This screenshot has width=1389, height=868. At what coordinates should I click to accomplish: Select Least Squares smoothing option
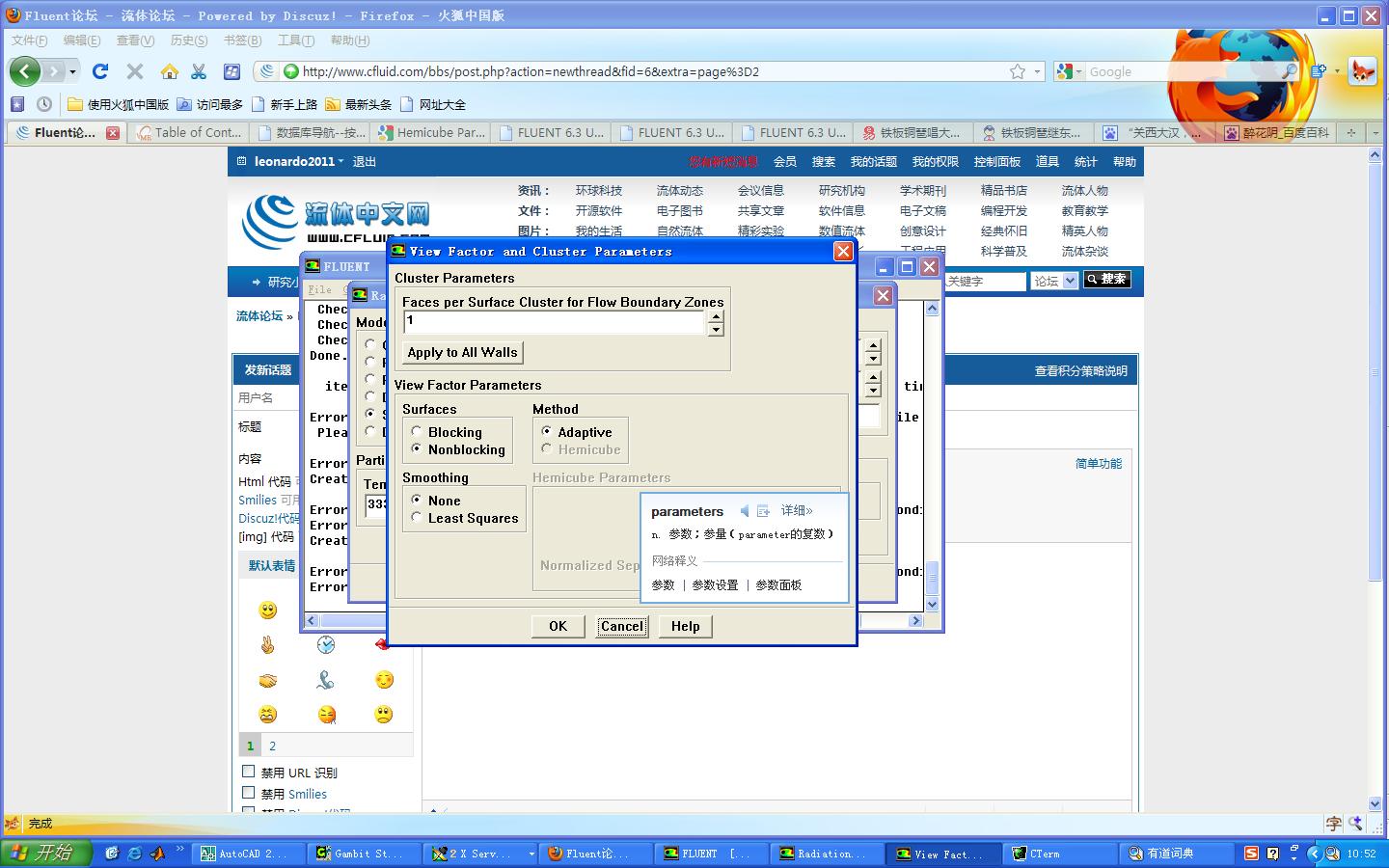tap(417, 518)
